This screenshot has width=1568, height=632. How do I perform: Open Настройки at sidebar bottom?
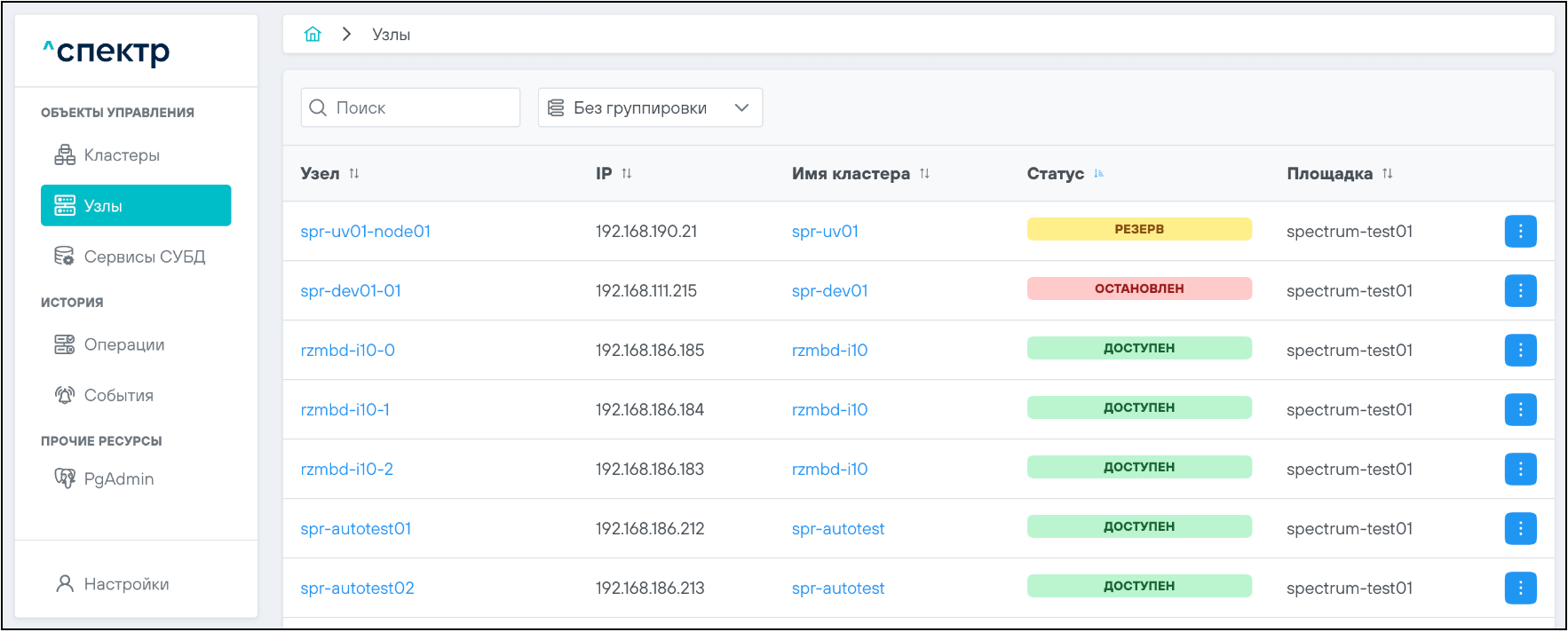(126, 584)
